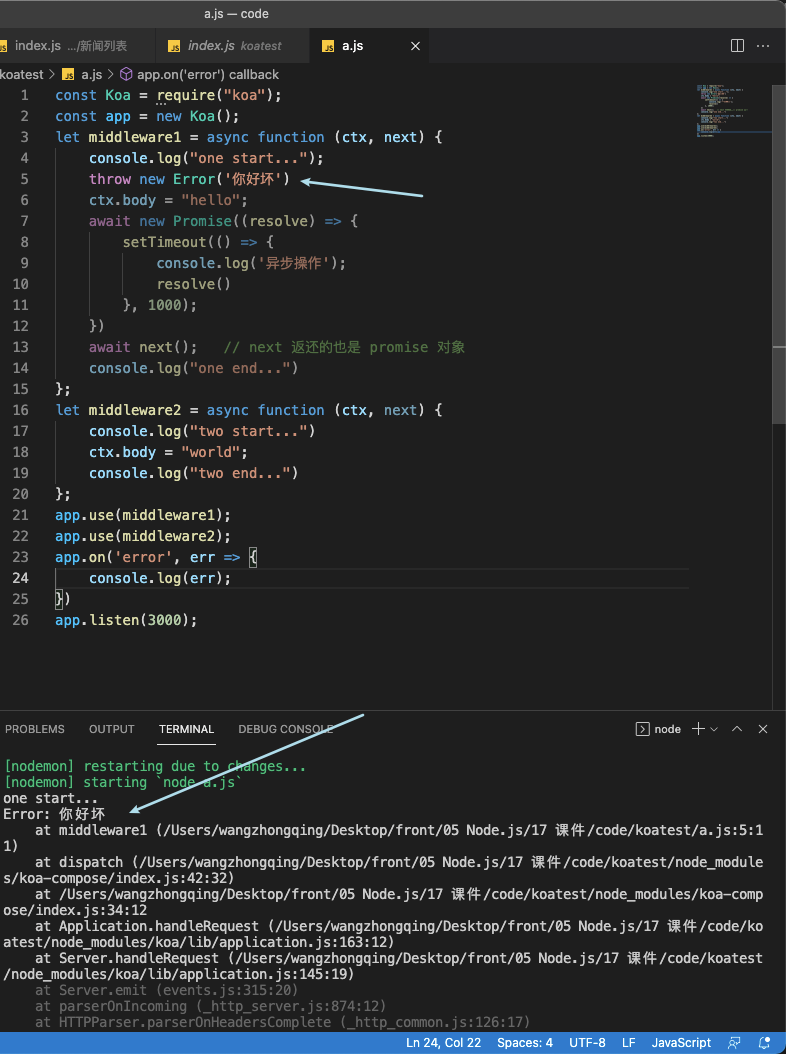
Task: Select encoding UTF-8 in status bar
Action: (587, 1043)
